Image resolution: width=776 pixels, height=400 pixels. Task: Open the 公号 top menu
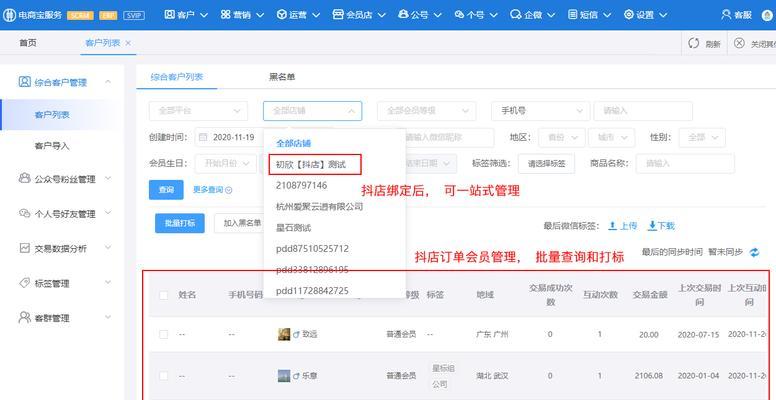tap(420, 15)
